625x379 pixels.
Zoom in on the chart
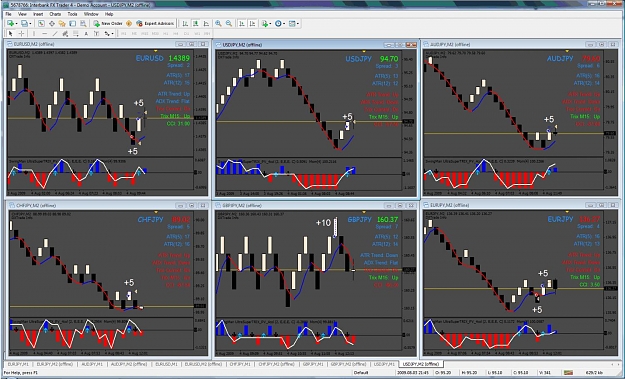pyautogui.click(x=218, y=24)
